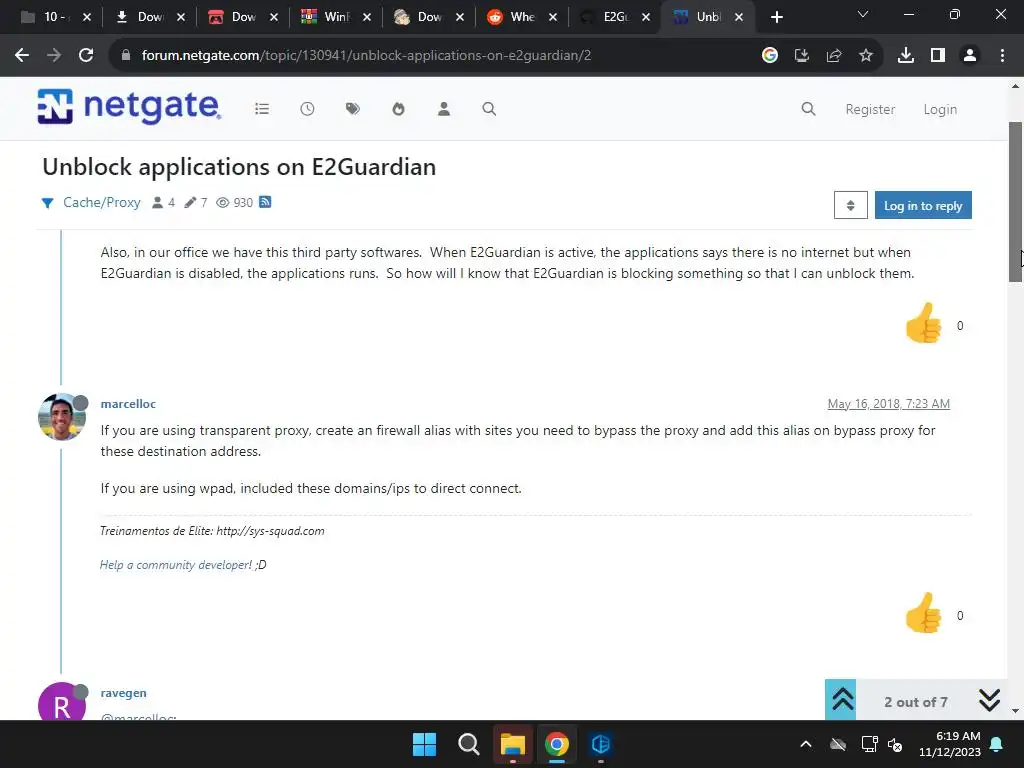Click the taskbar clock 6:19 AM
The height and width of the screenshot is (768, 1024).
(950, 744)
